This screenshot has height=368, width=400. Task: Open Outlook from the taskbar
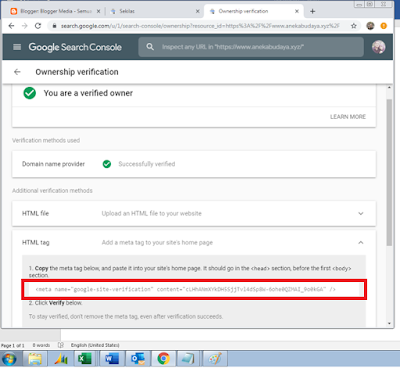(138, 359)
